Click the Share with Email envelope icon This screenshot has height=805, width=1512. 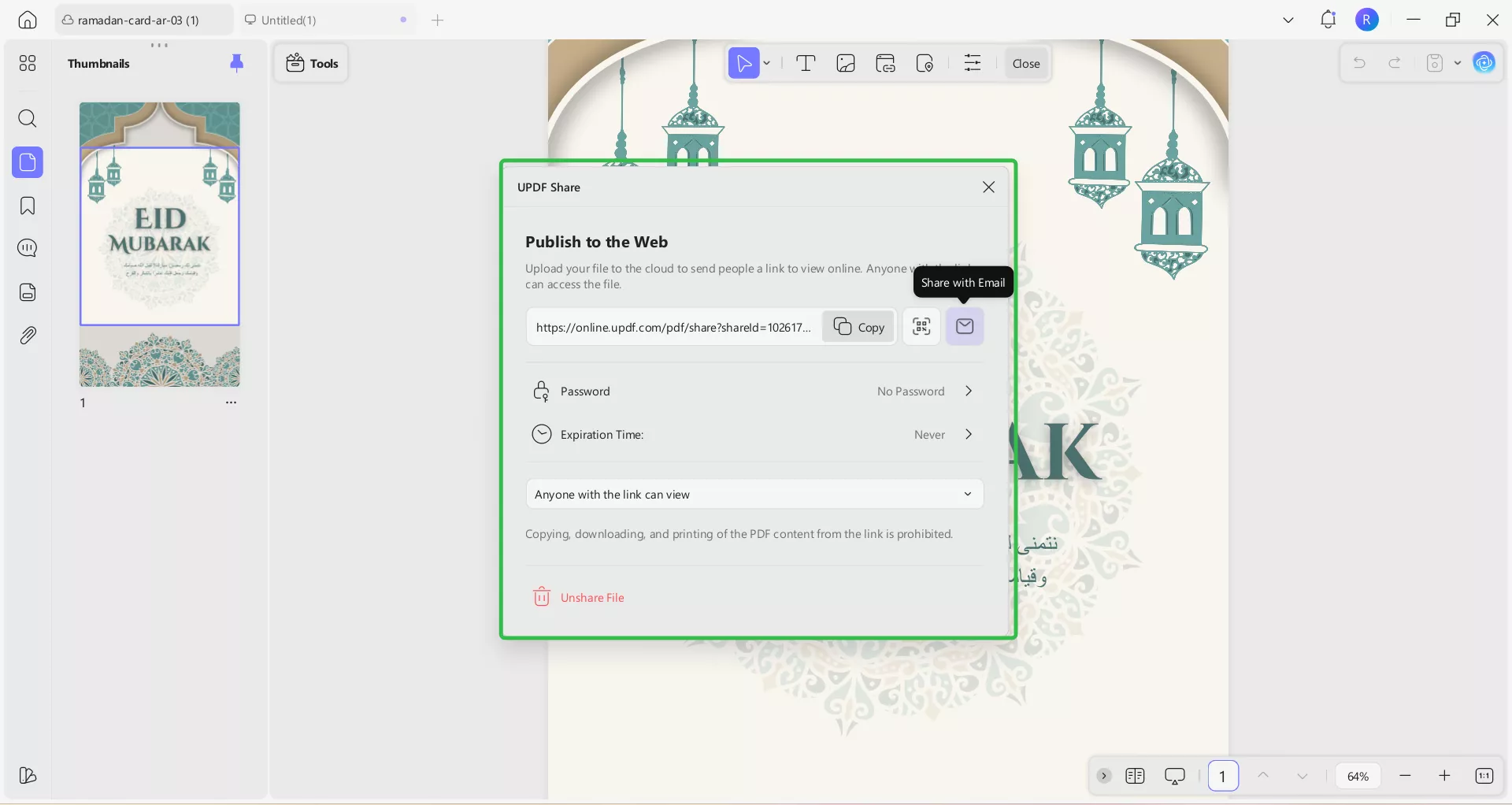pos(965,326)
